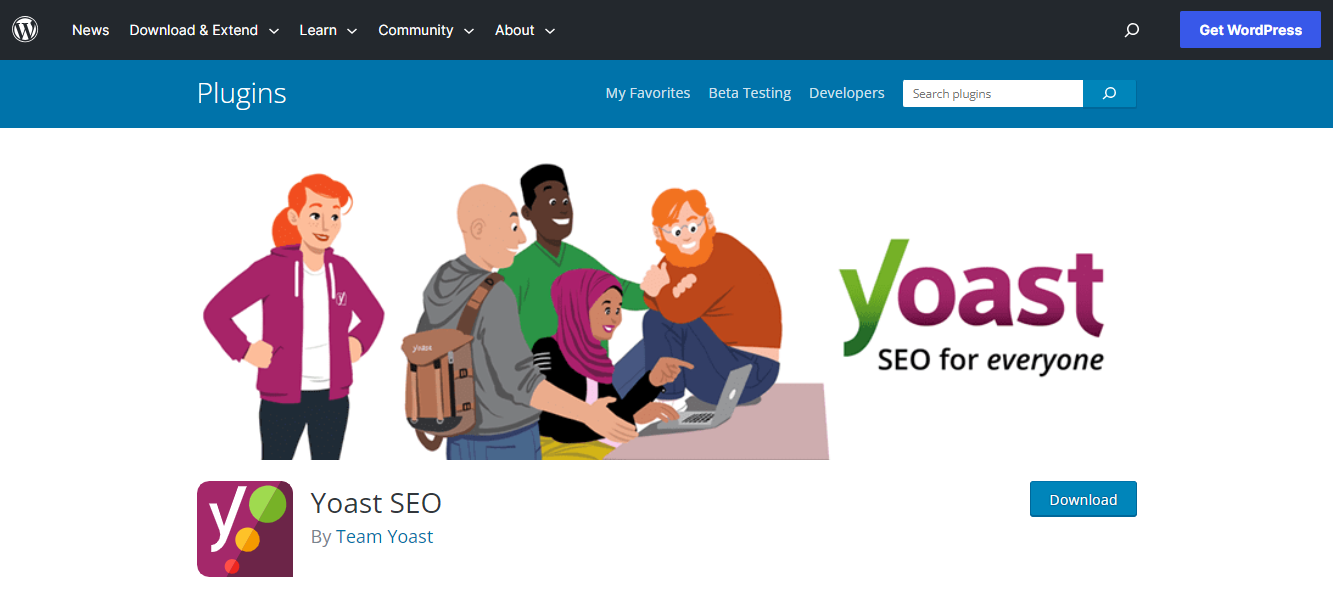This screenshot has height=594, width=1333.
Task: Expand the Download & Extend menu
Action: pos(204,30)
